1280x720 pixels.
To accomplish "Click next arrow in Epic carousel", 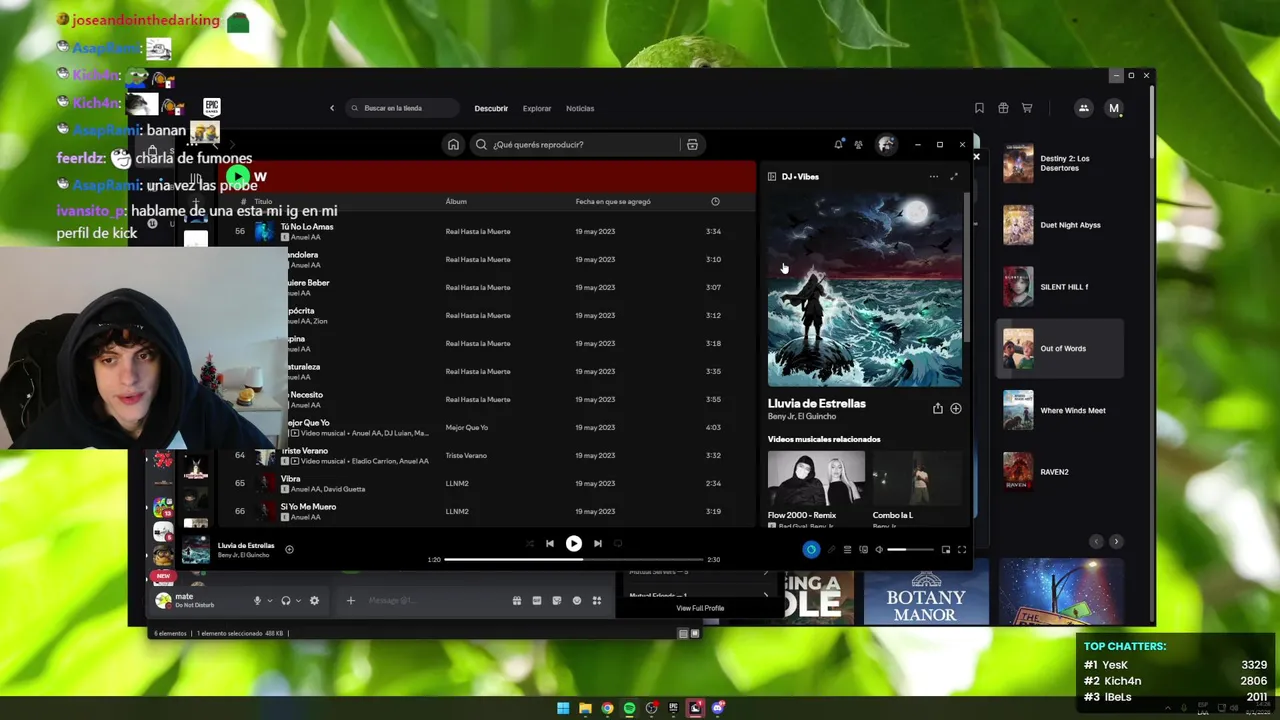I will (1116, 541).
